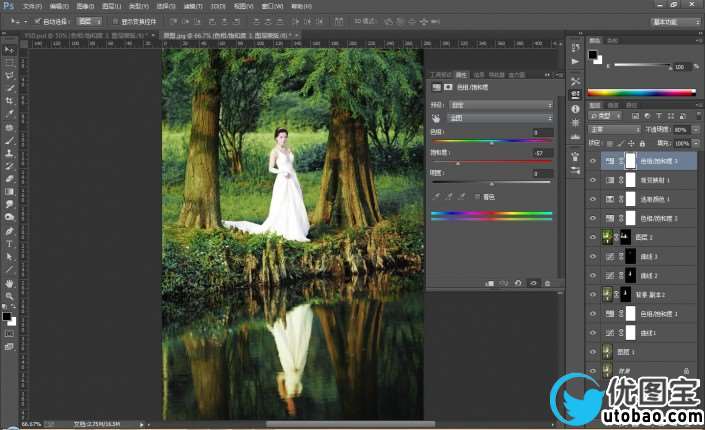This screenshot has width=705, height=430.
Task: Open the 正常 blend mode dropdown
Action: [615, 130]
